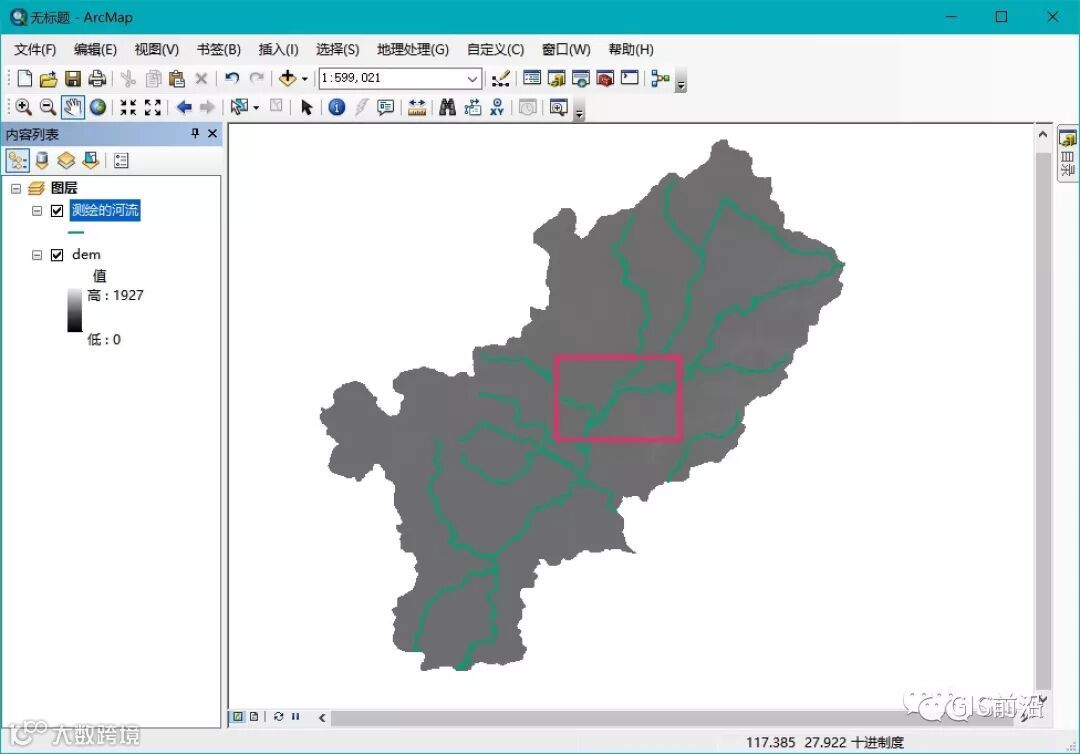Select the 测绘的河流 layer name
The width and height of the screenshot is (1080, 754).
(105, 211)
